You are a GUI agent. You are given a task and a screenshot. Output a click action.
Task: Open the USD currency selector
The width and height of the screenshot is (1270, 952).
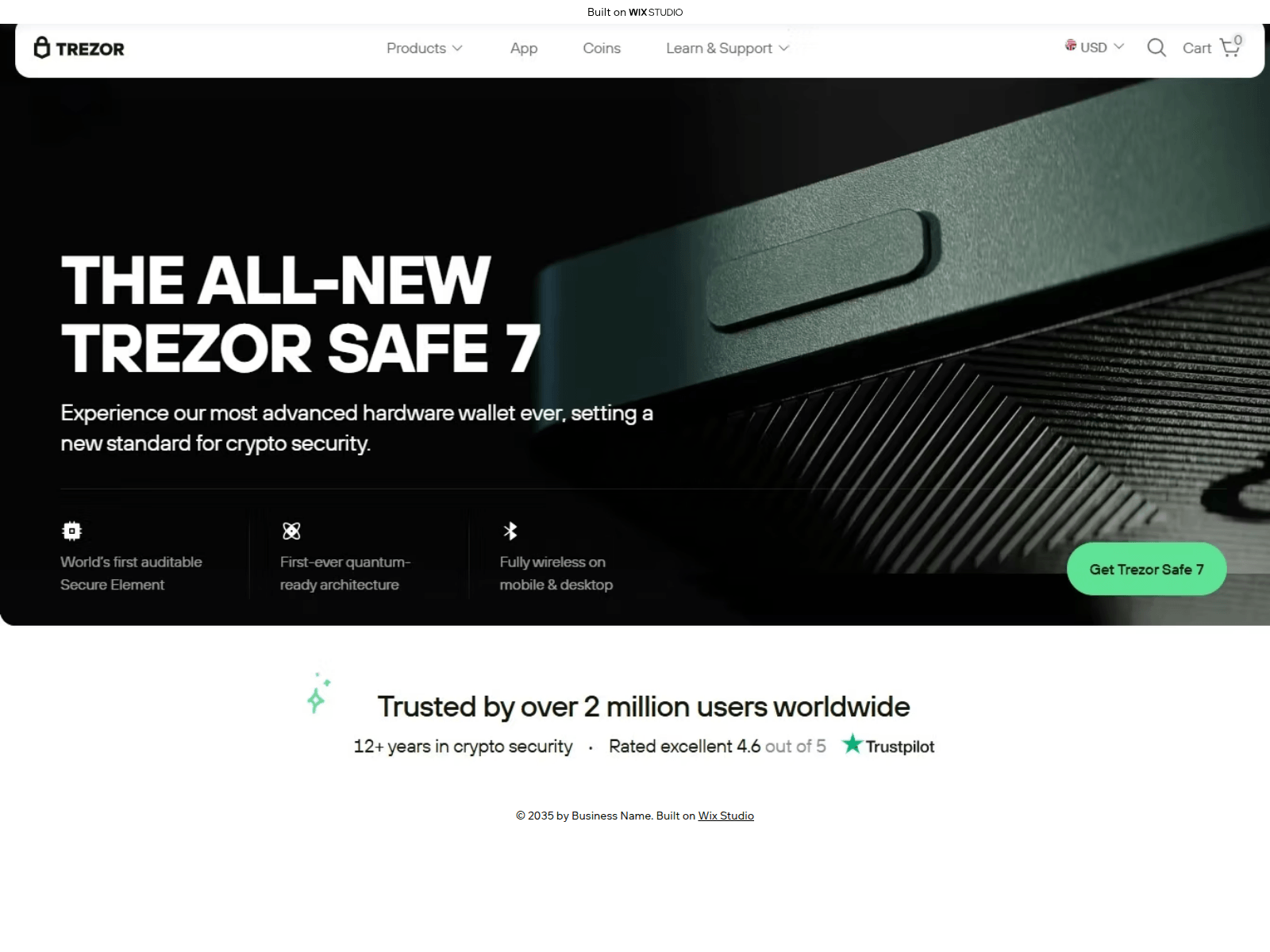click(x=1095, y=47)
